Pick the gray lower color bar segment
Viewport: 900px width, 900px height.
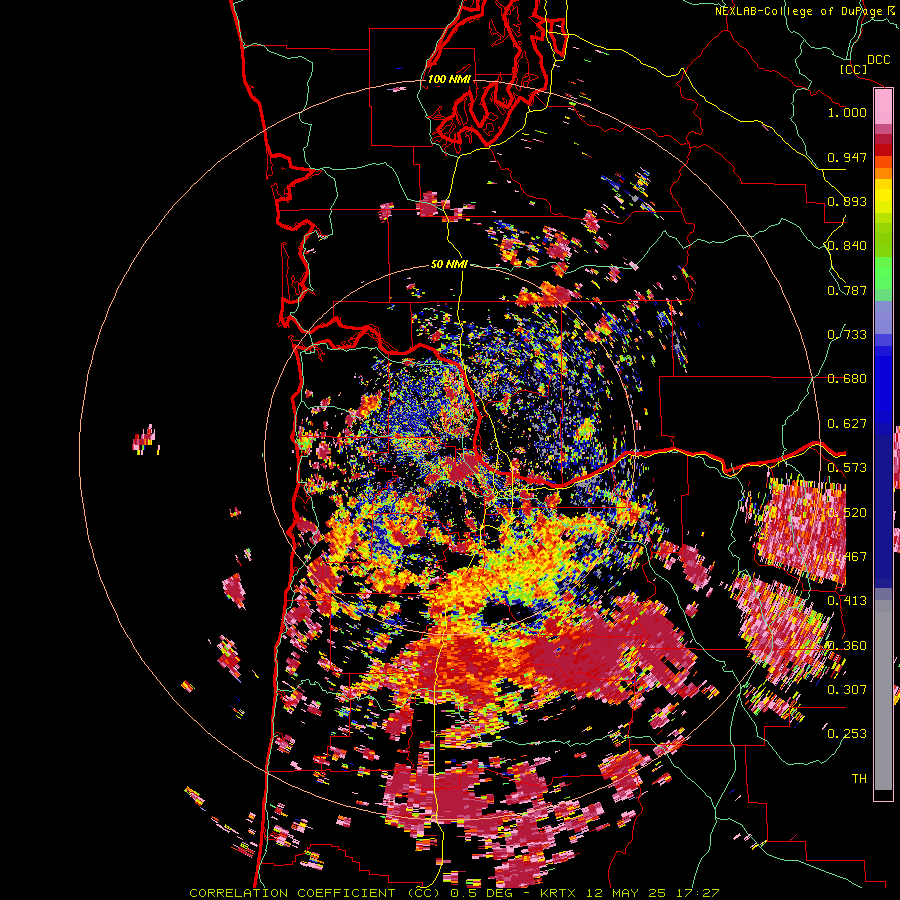(x=883, y=695)
